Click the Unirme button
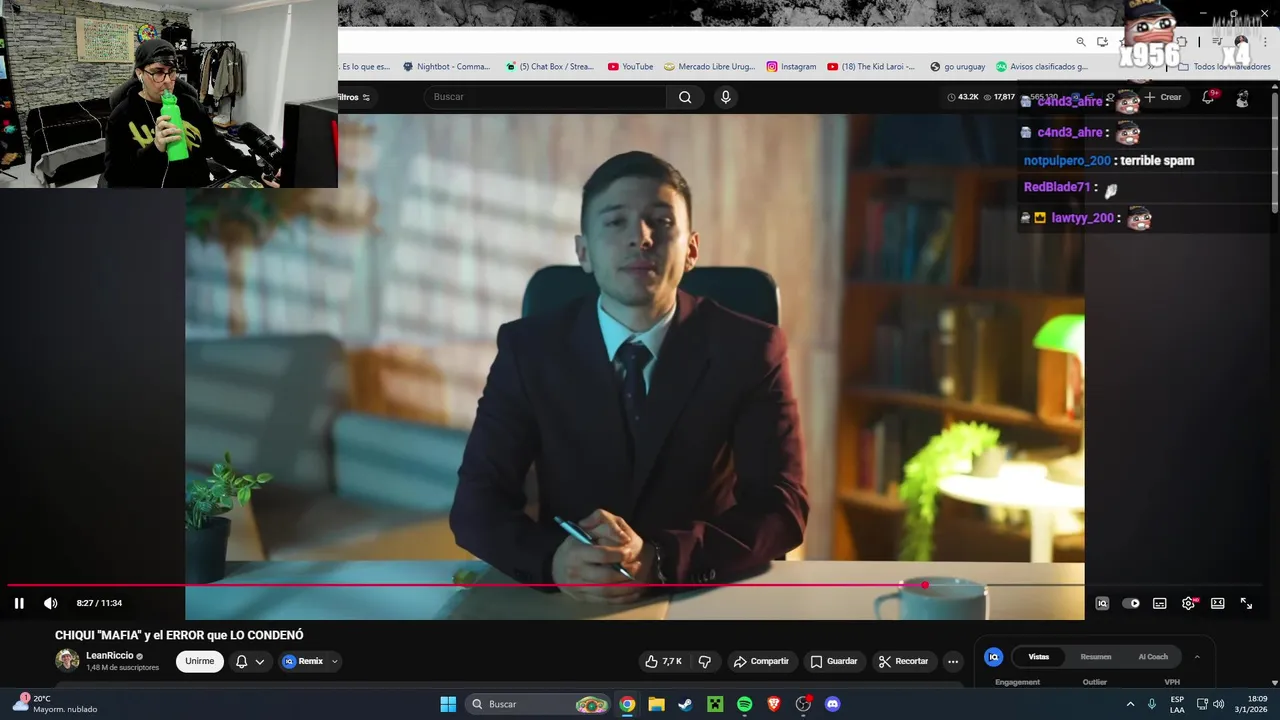 point(200,661)
